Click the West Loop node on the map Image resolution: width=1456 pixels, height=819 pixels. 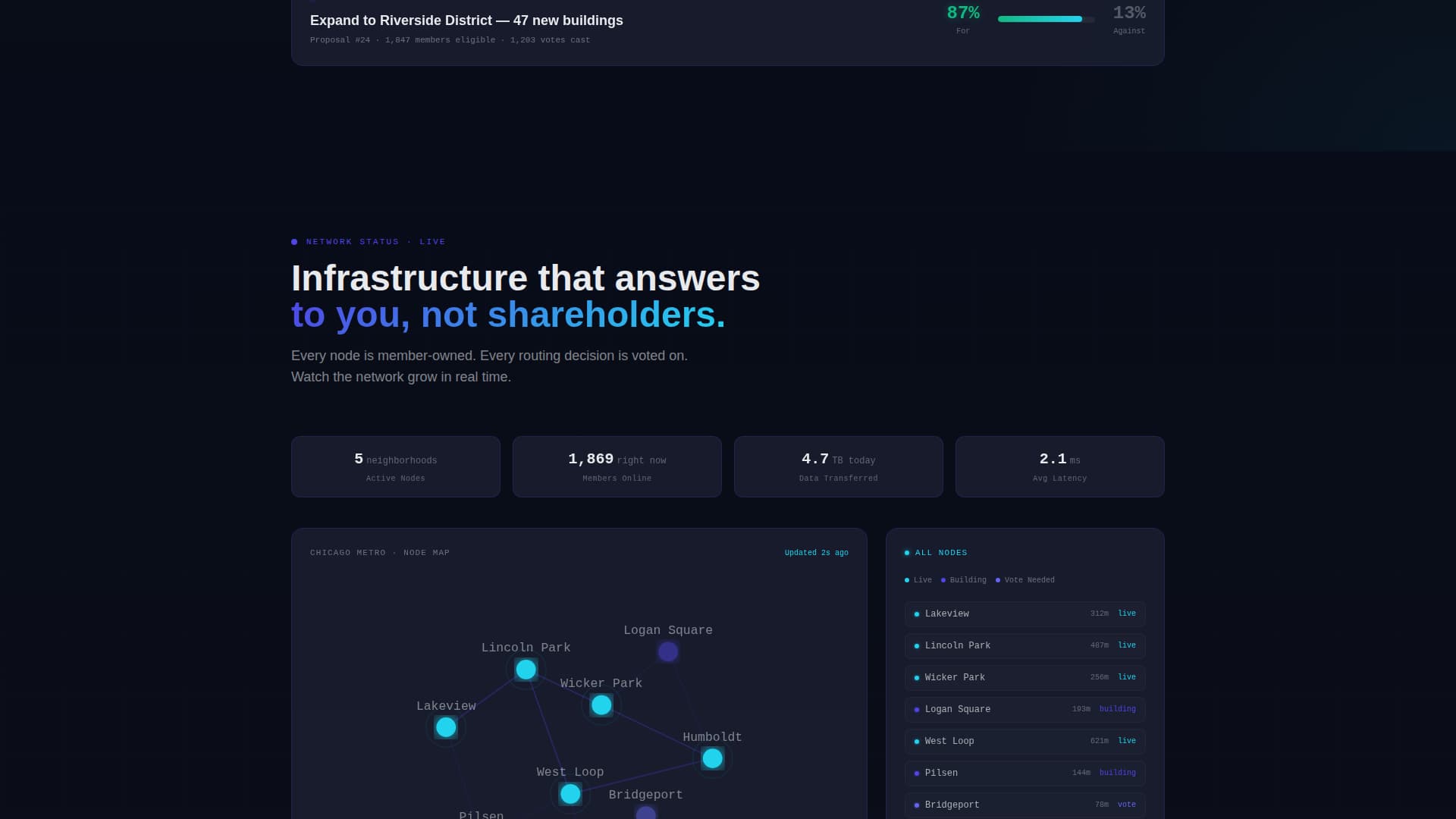570,794
